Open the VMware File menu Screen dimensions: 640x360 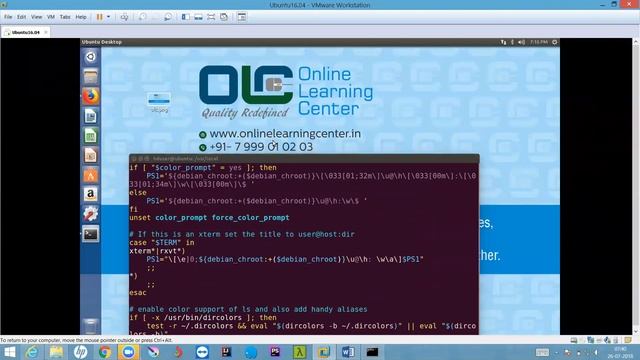point(8,17)
